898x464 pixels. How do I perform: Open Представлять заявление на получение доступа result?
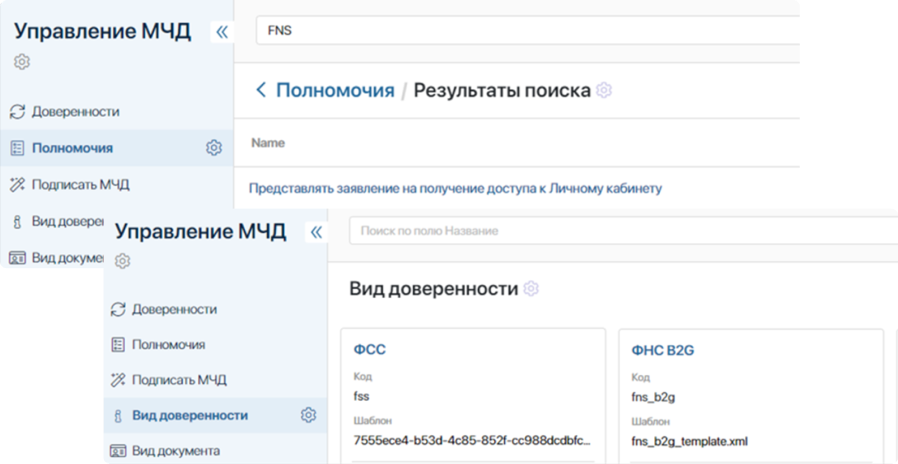point(455,188)
